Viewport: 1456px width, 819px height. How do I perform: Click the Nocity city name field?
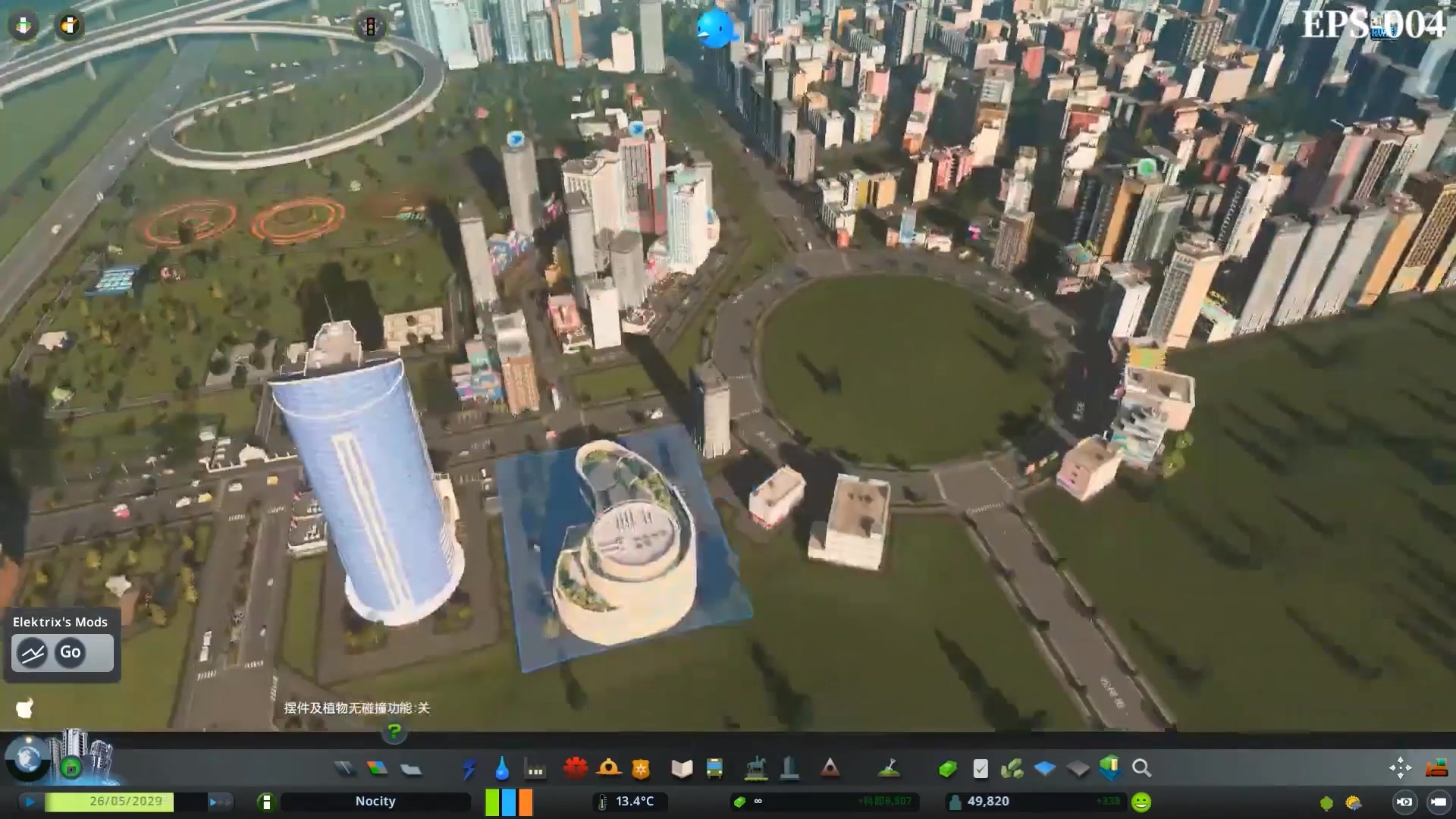coord(375,802)
